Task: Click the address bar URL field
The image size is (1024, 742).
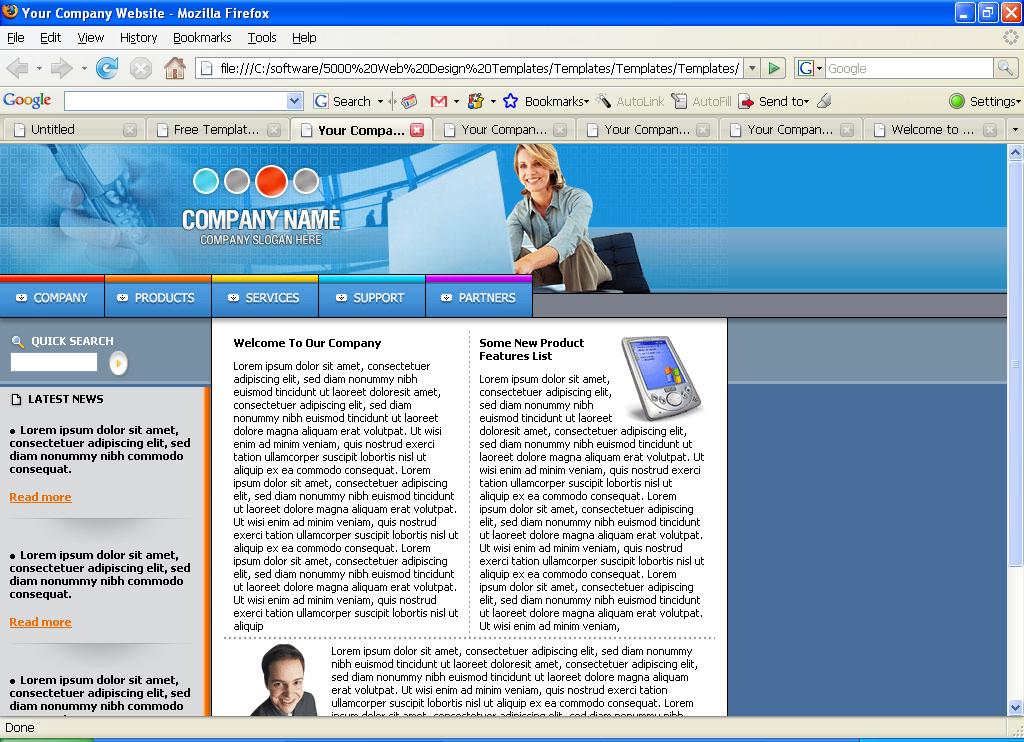Action: (470, 68)
